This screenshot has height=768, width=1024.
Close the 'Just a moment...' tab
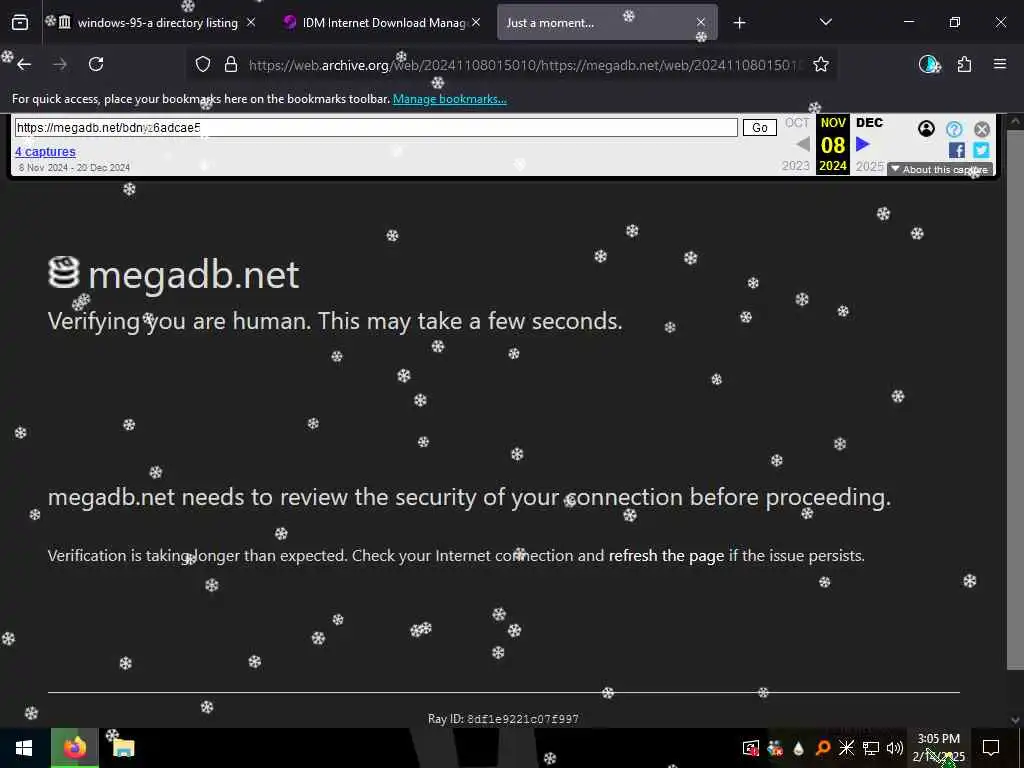point(701,22)
